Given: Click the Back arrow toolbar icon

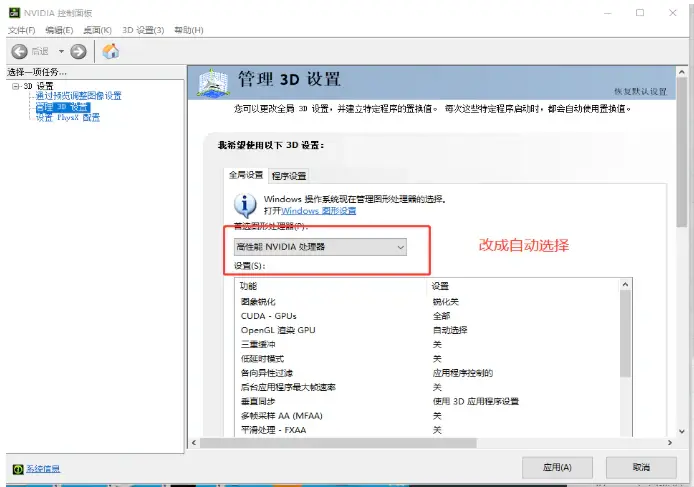Looking at the screenshot, I should tap(19, 52).
